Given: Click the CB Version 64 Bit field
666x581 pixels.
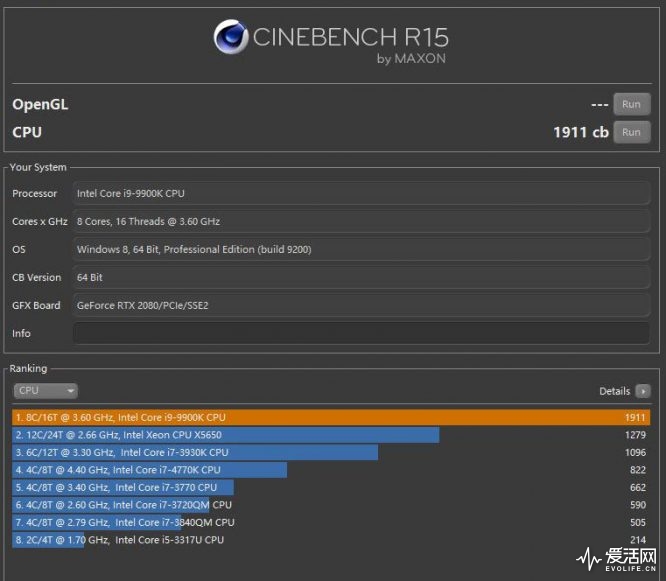Looking at the screenshot, I should 361,277.
